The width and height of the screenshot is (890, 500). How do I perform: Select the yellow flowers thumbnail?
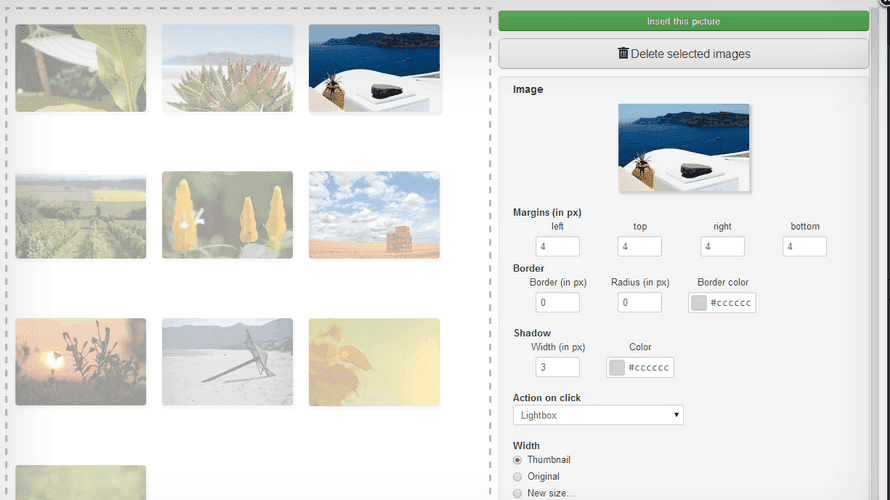coord(227,215)
